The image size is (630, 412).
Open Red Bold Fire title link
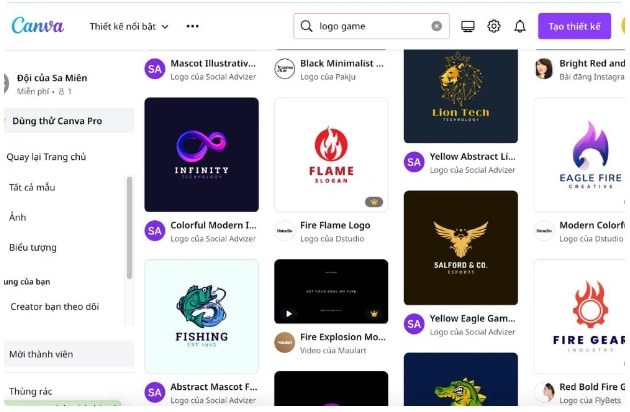[x=592, y=387]
